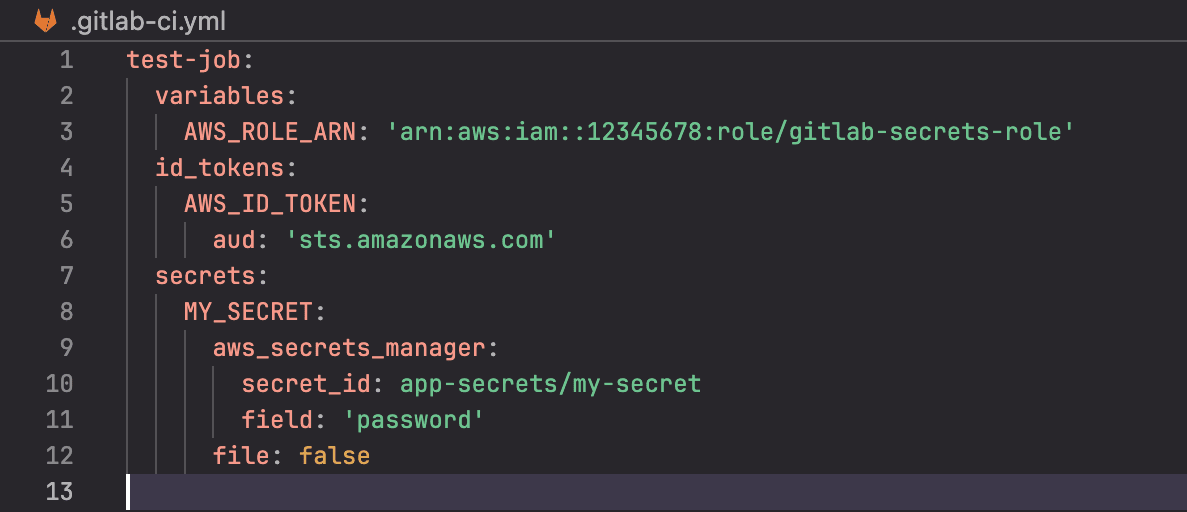Click the id_tokens key

pos(218,168)
